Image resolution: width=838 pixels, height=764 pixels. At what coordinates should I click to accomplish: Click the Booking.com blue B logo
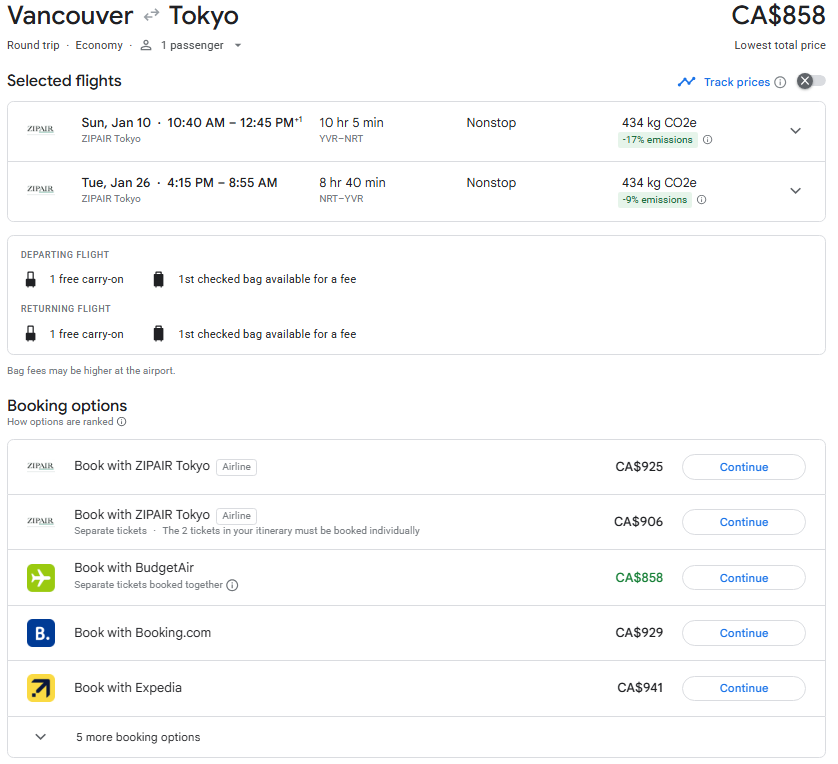[41, 633]
